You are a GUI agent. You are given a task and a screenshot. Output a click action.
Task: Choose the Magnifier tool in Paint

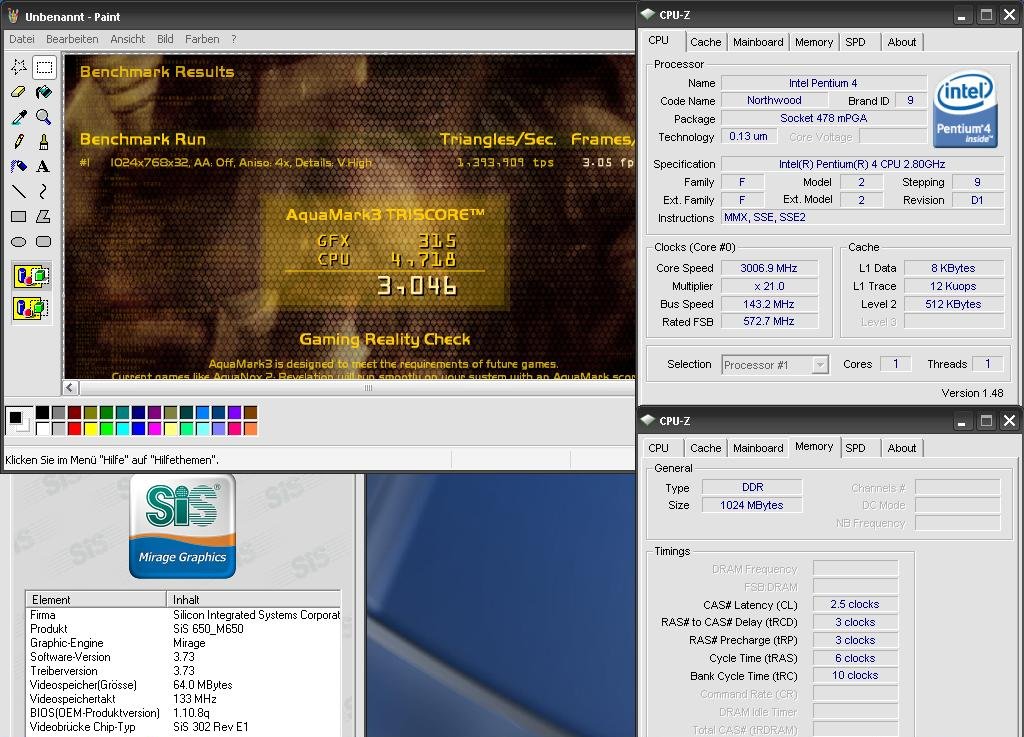[x=44, y=117]
